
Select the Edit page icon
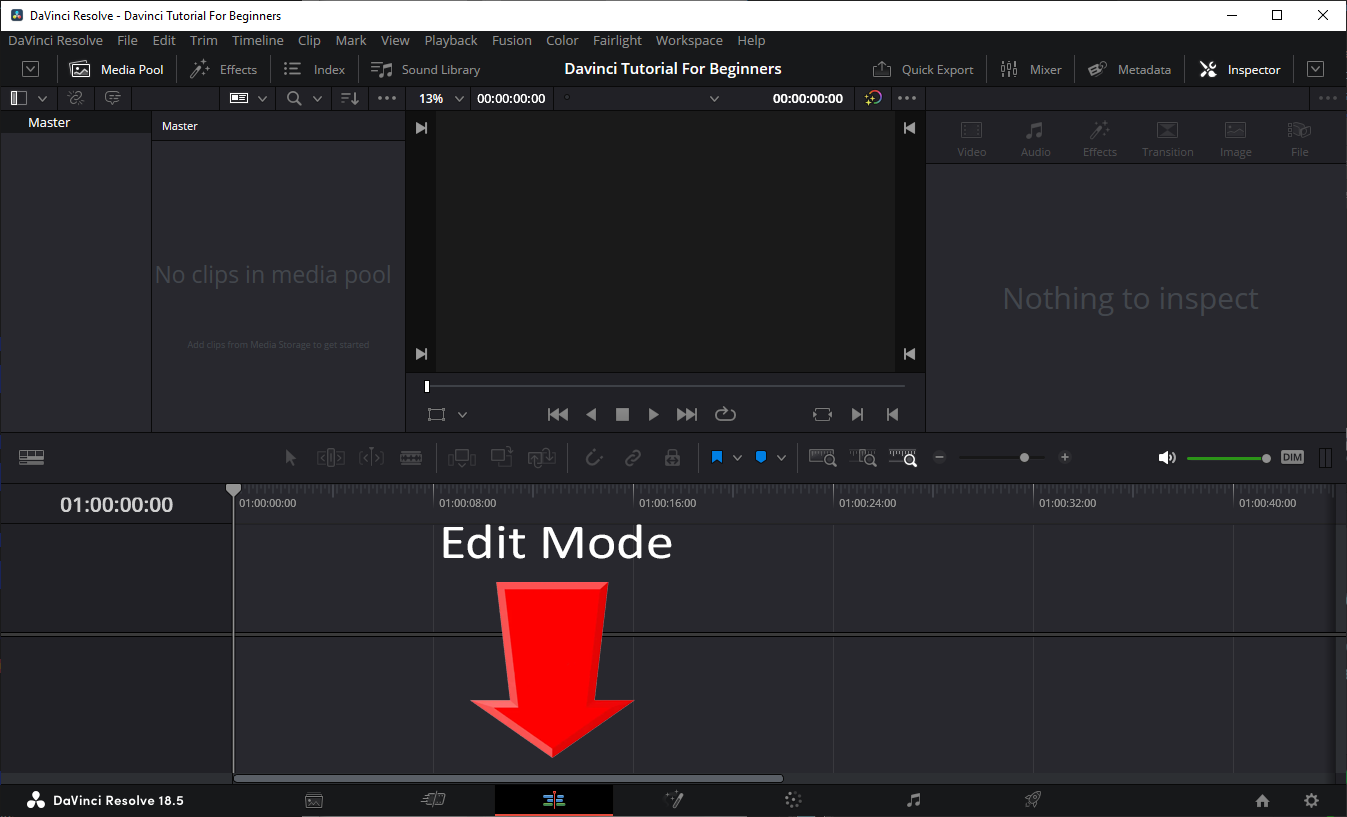pos(554,800)
